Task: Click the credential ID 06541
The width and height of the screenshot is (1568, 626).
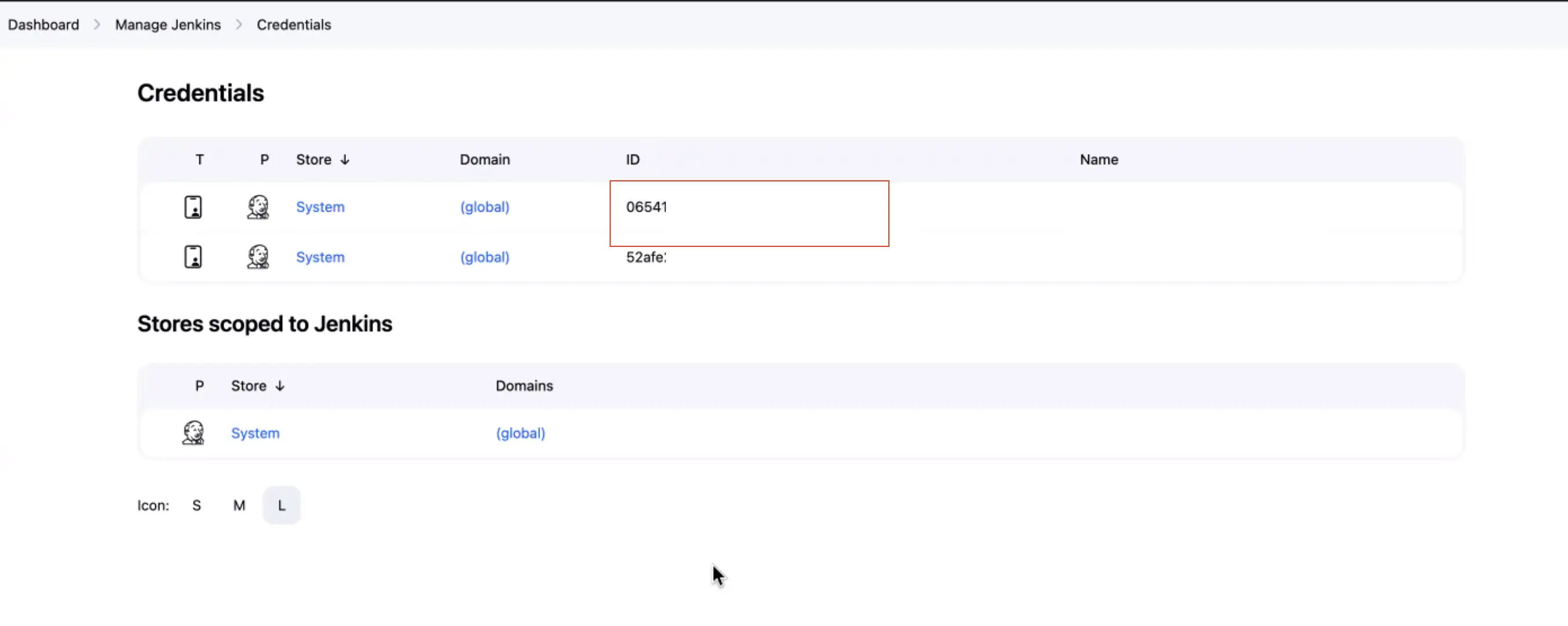Action: [x=647, y=207]
